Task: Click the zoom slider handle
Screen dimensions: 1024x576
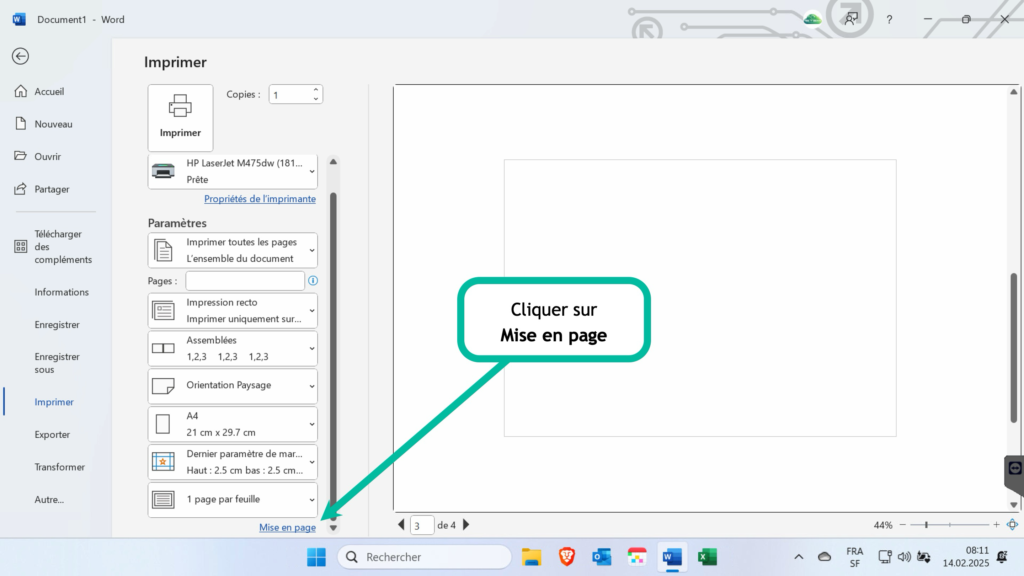Action: pyautogui.click(x=926, y=524)
